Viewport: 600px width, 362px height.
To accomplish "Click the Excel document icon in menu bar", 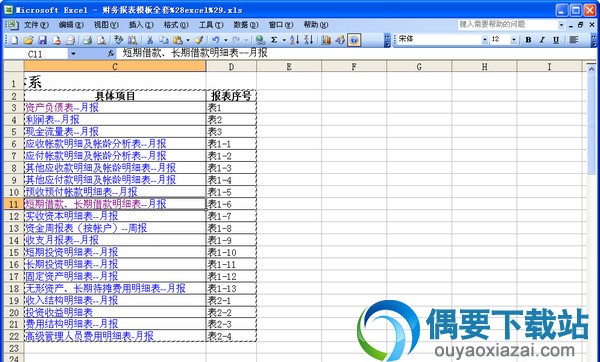I will tap(12, 25).
